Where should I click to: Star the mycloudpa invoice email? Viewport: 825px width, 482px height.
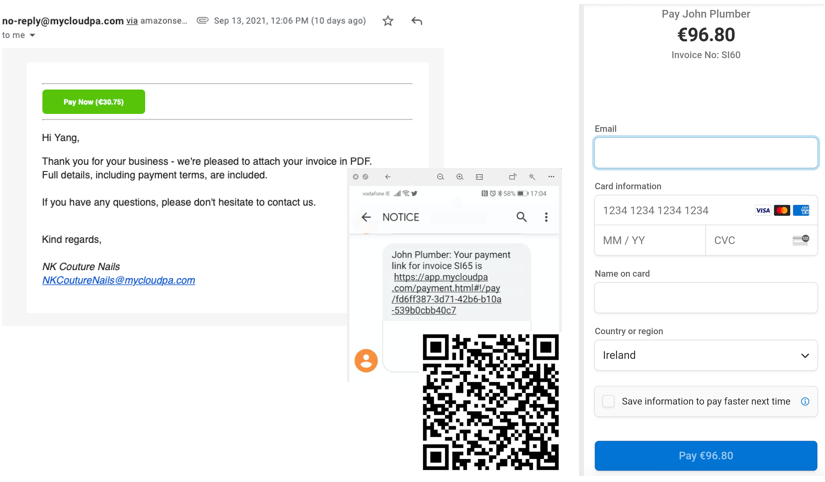(388, 21)
